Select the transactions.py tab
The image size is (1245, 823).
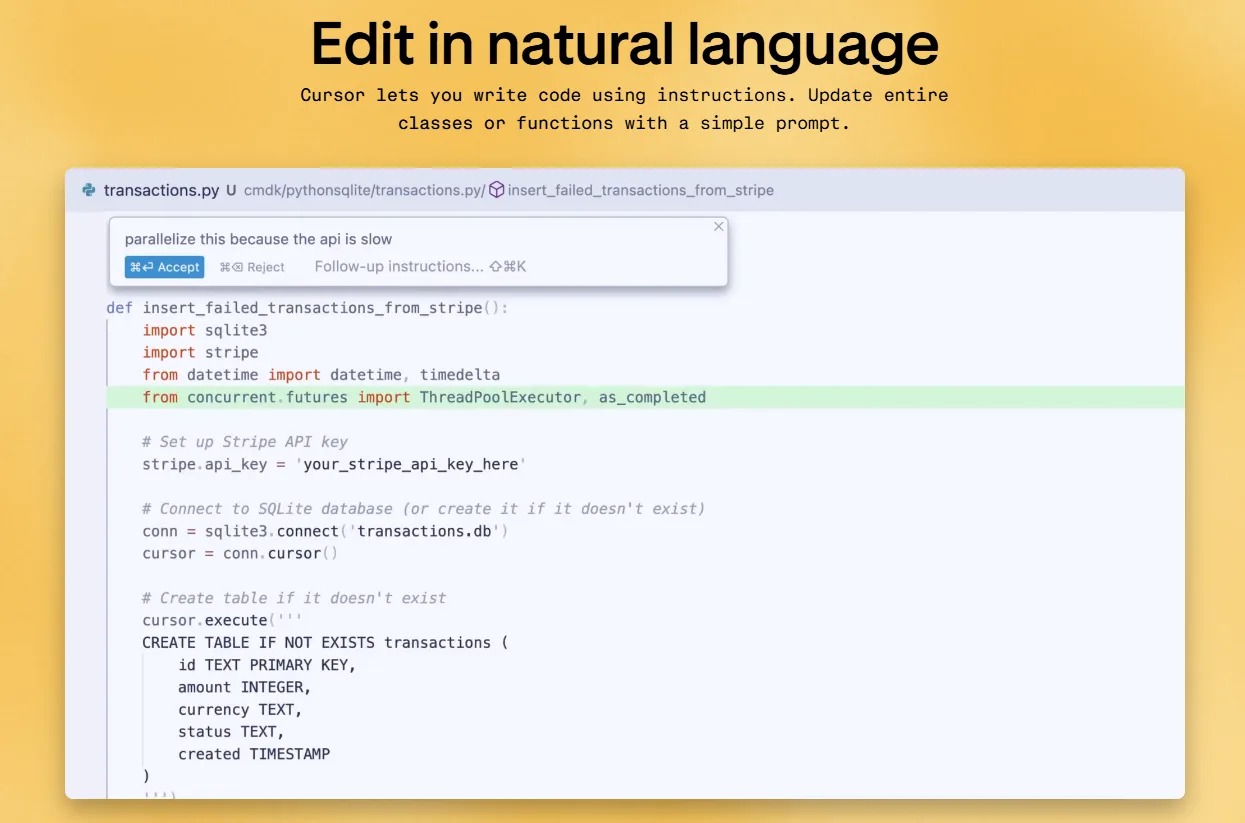[x=161, y=190]
